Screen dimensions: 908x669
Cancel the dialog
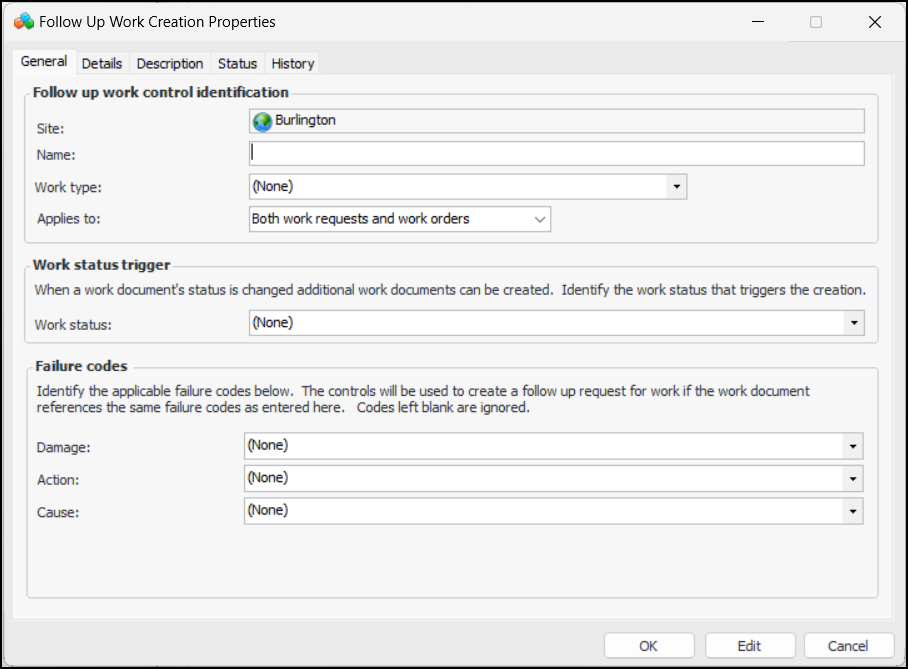coord(848,646)
